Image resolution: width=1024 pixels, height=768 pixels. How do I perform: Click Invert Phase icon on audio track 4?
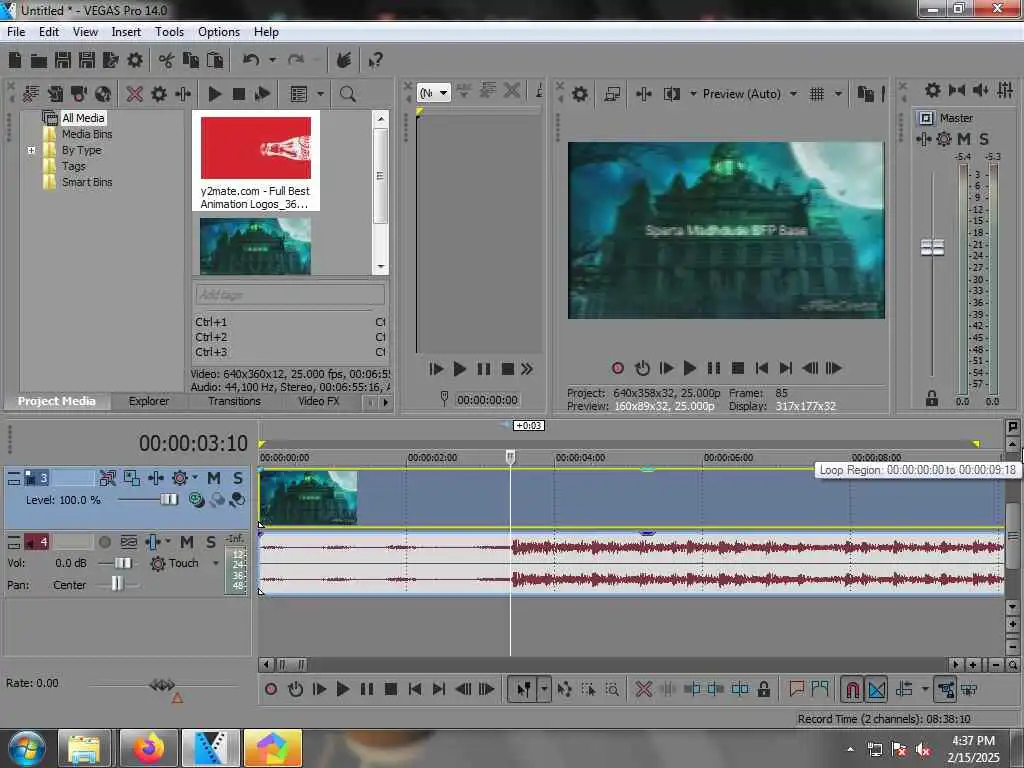[x=129, y=542]
